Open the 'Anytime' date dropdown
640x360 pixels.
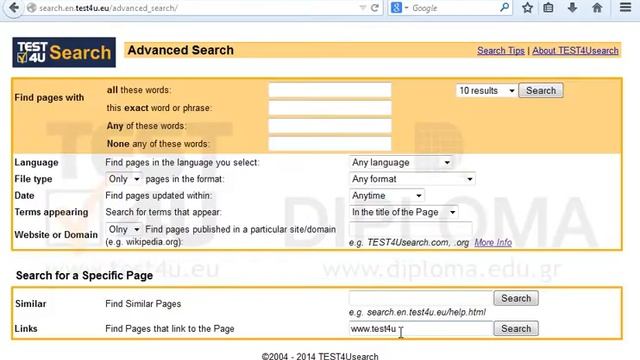[387, 196]
